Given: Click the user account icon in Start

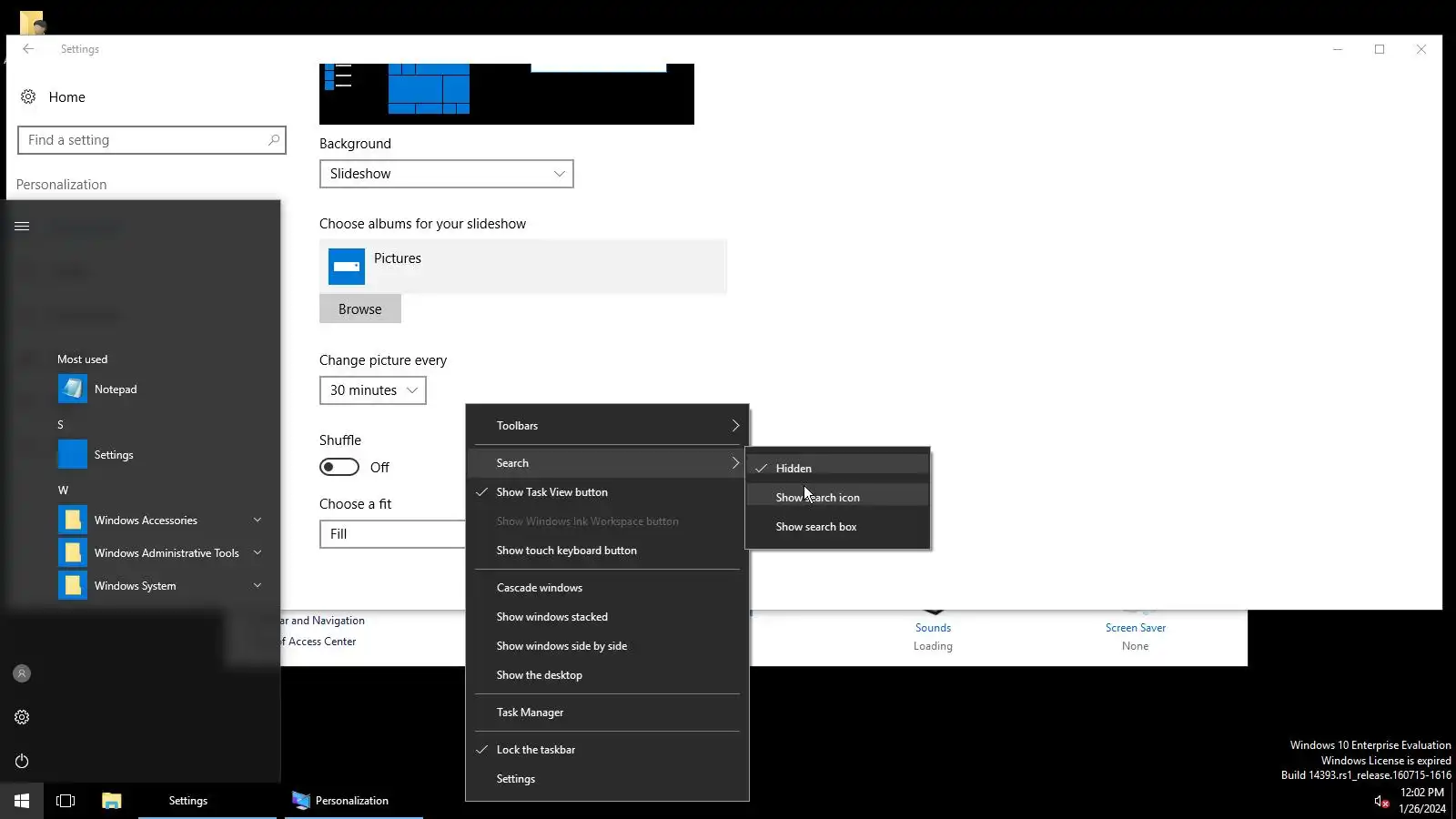Looking at the screenshot, I should pos(22,673).
